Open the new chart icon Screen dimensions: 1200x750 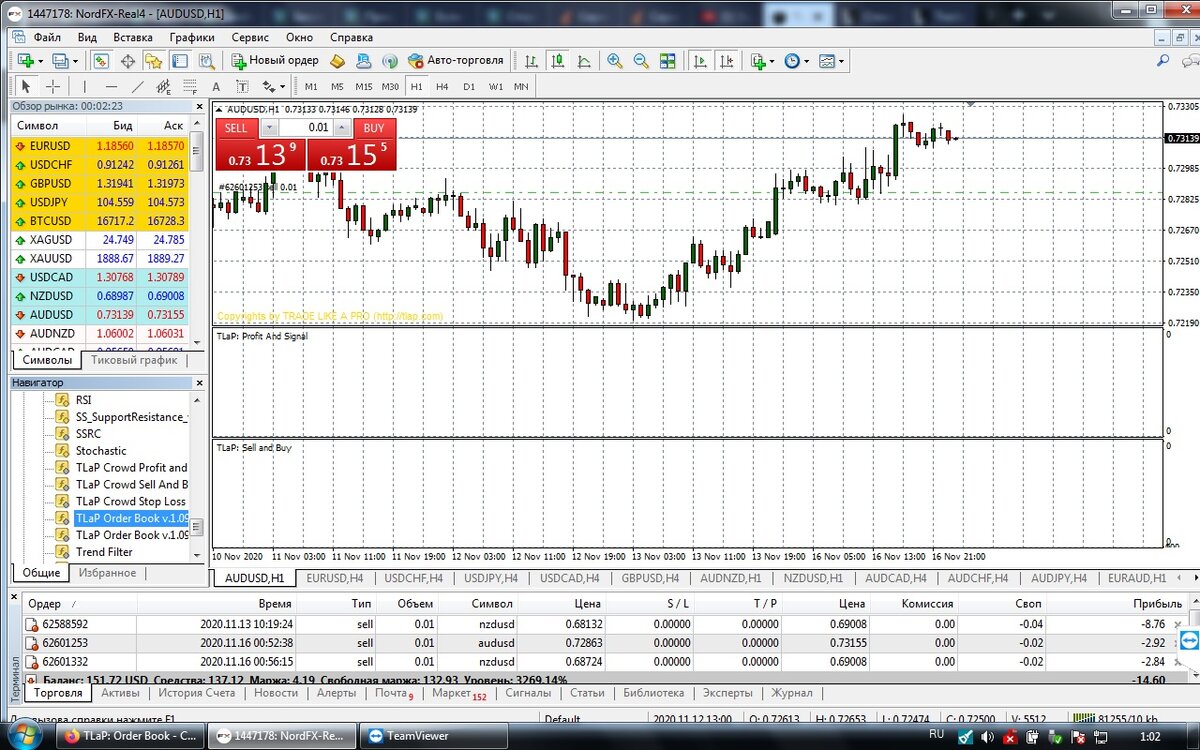[x=24, y=61]
